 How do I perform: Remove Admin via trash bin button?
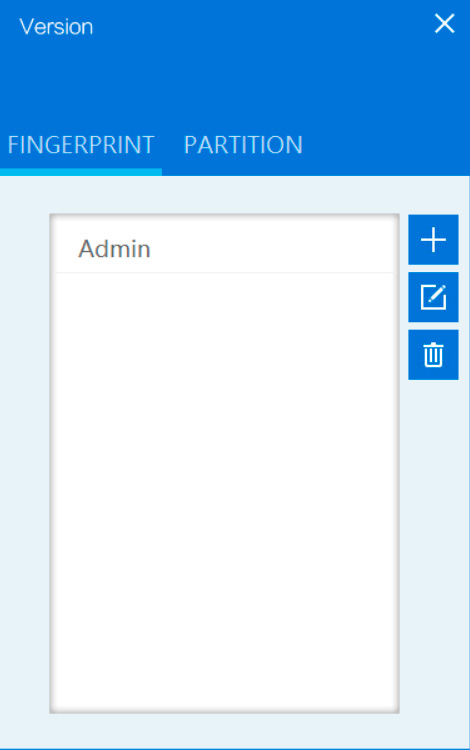[x=433, y=354]
